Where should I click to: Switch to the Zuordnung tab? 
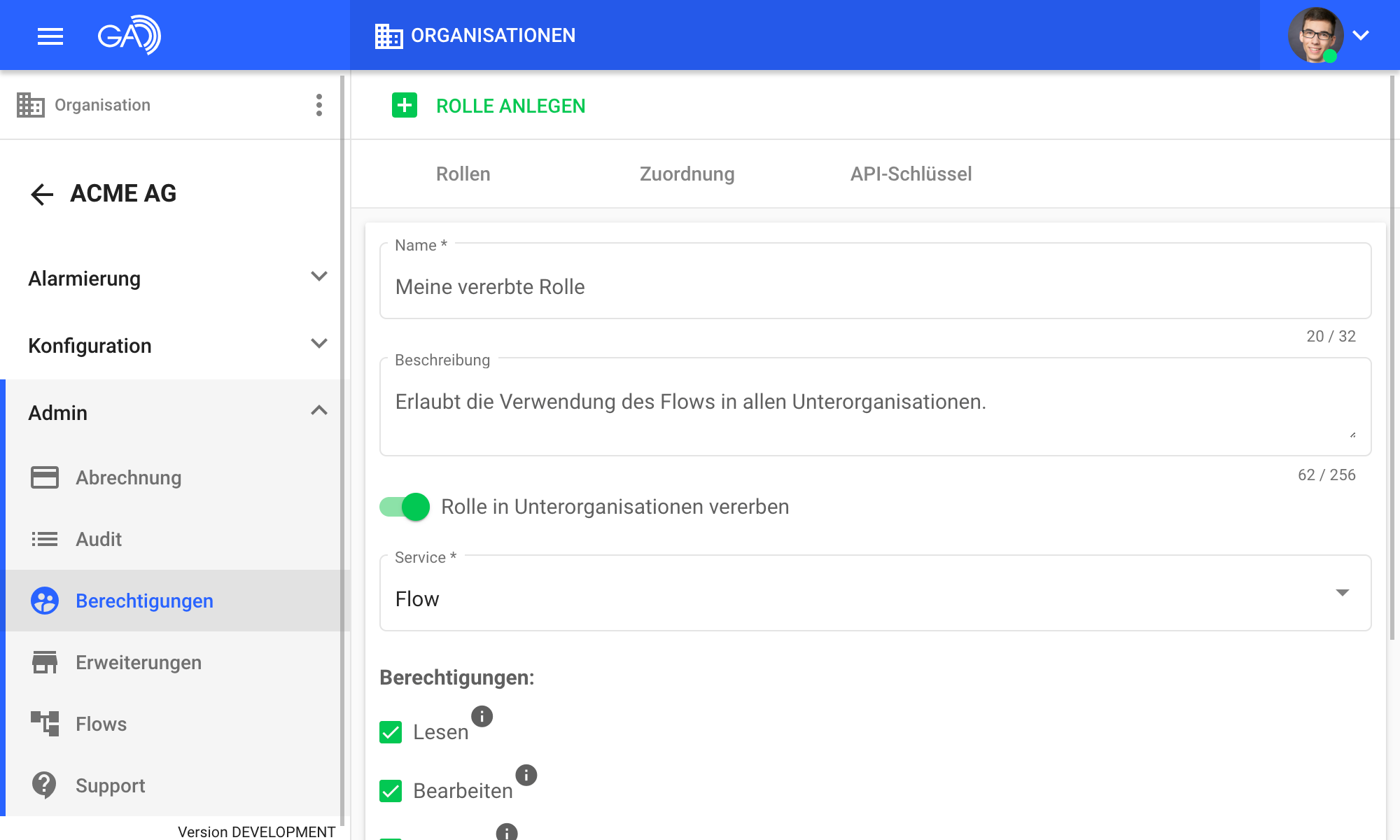point(687,174)
